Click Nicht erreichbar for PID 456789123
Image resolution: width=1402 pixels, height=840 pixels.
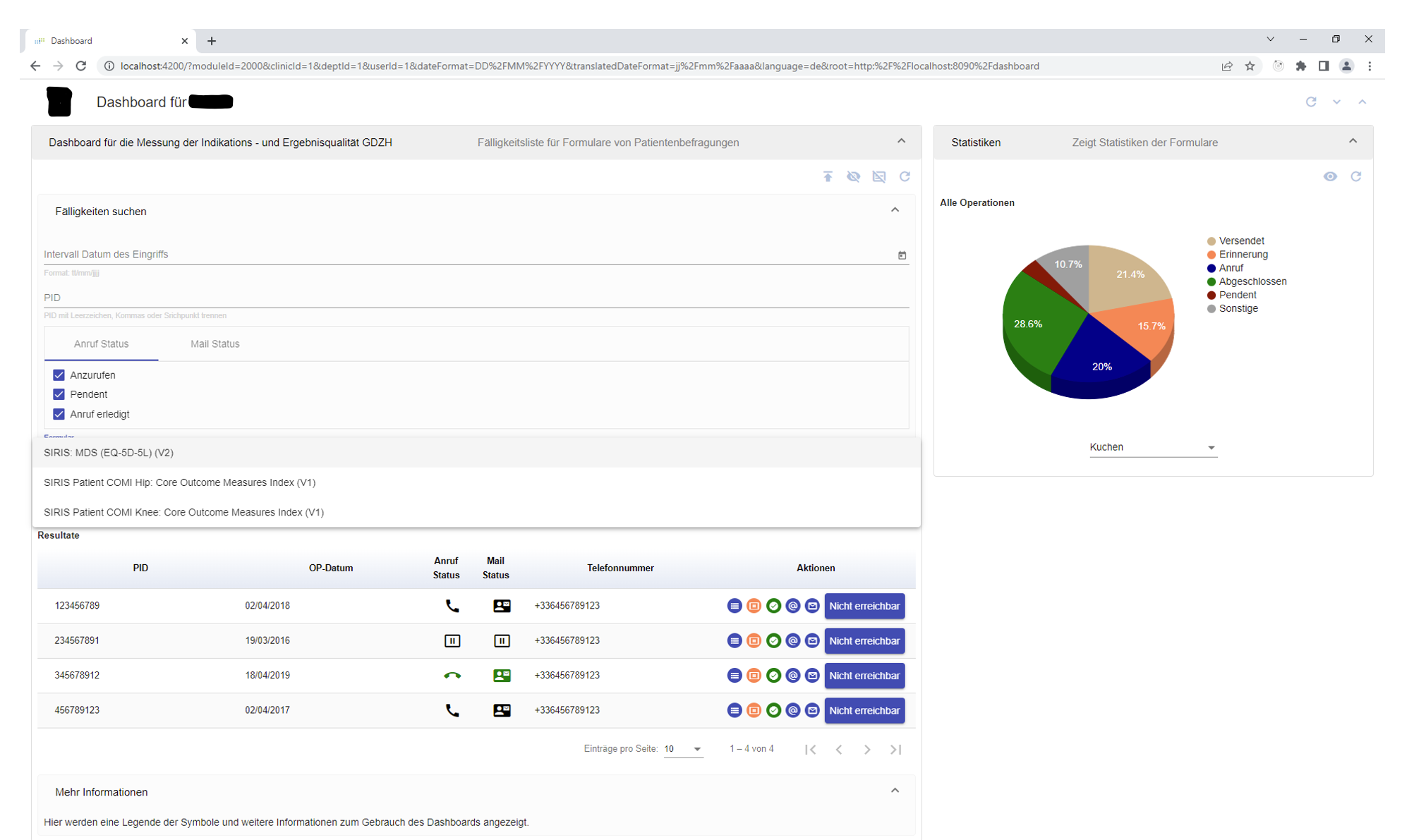pyautogui.click(x=864, y=710)
